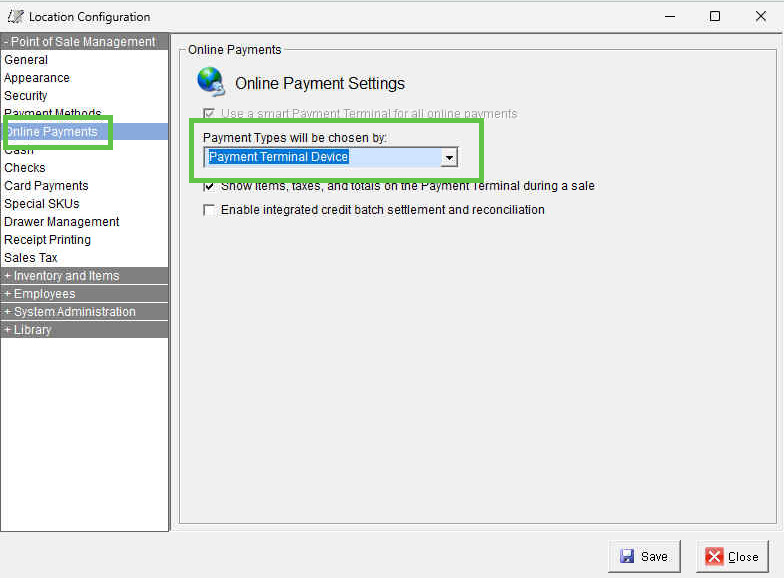This screenshot has width=784, height=578.
Task: Click the Save button
Action: 644,556
